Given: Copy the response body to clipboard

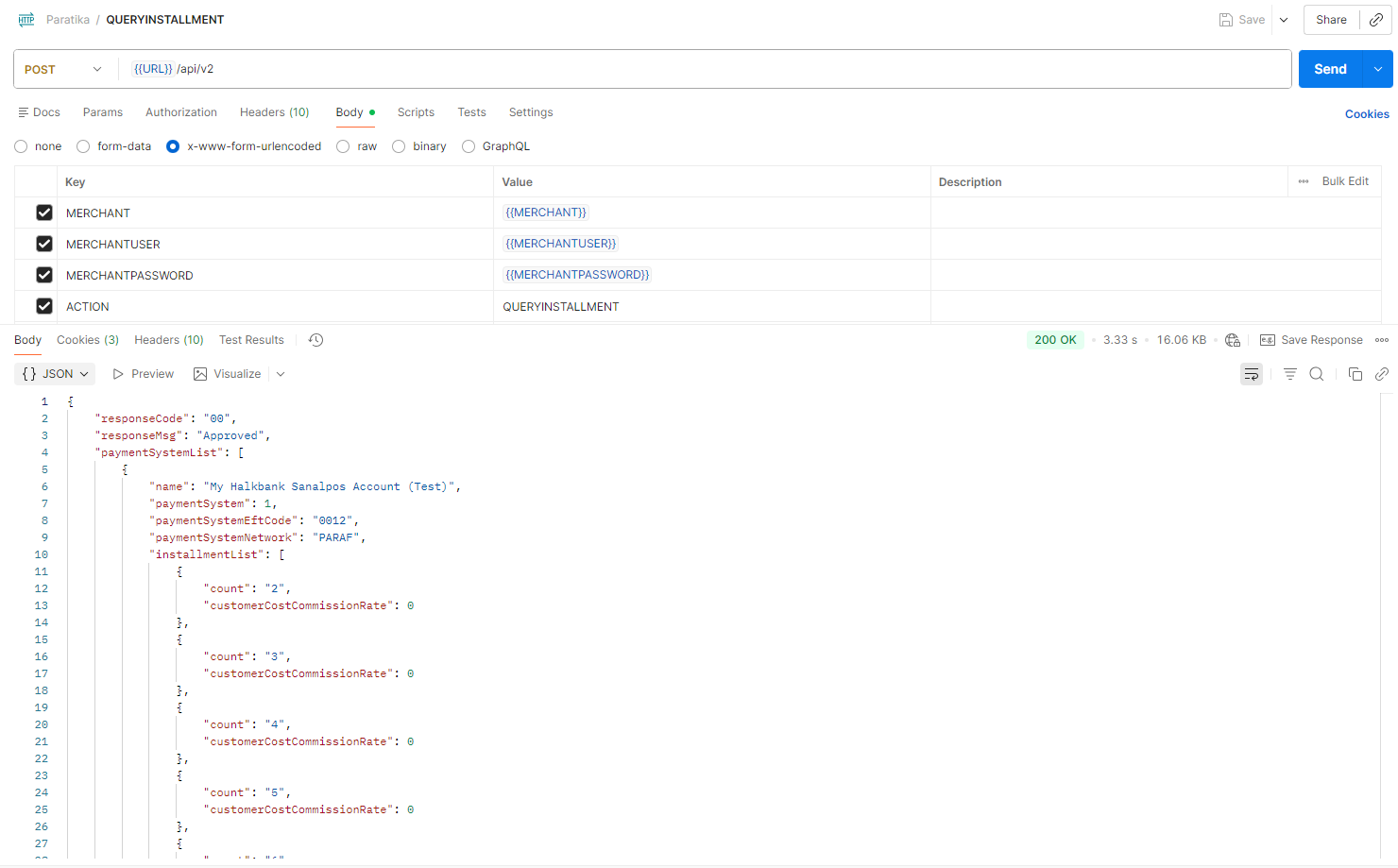Looking at the screenshot, I should 1355,374.
